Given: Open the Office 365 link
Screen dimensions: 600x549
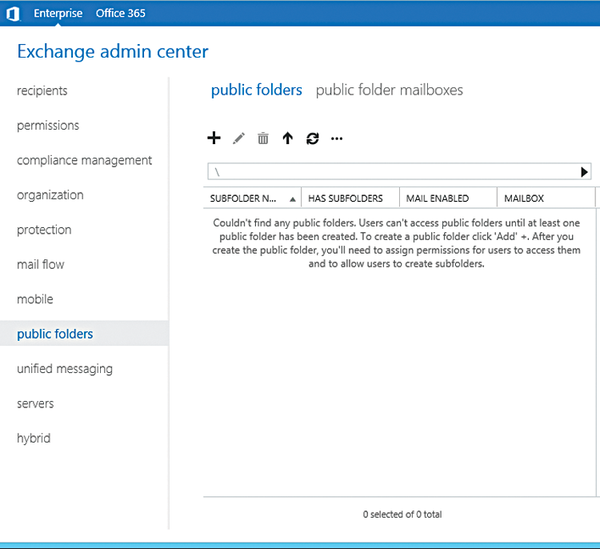Looking at the screenshot, I should click(x=121, y=13).
